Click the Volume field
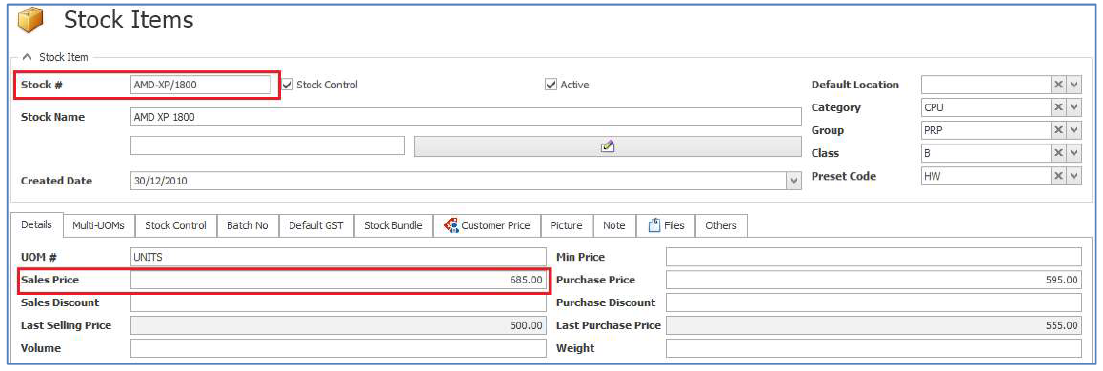This screenshot has width=1103, height=371. (x=338, y=348)
